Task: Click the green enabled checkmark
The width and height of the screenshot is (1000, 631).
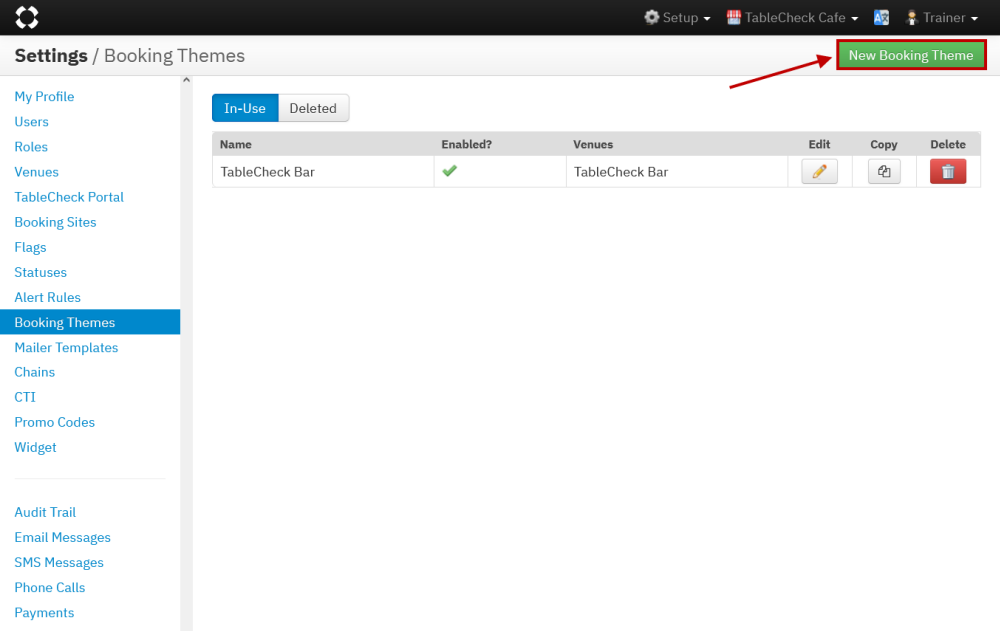Action: pos(450,170)
